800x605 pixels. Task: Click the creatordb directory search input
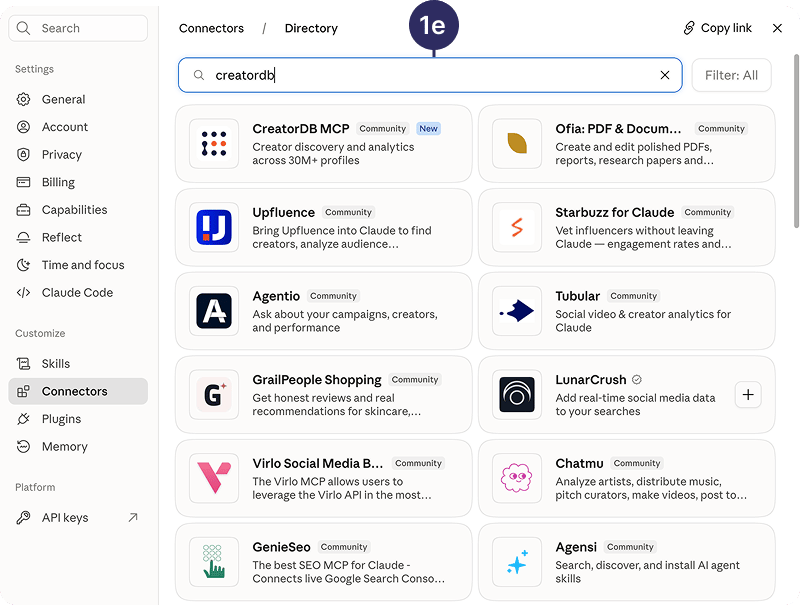tap(430, 75)
